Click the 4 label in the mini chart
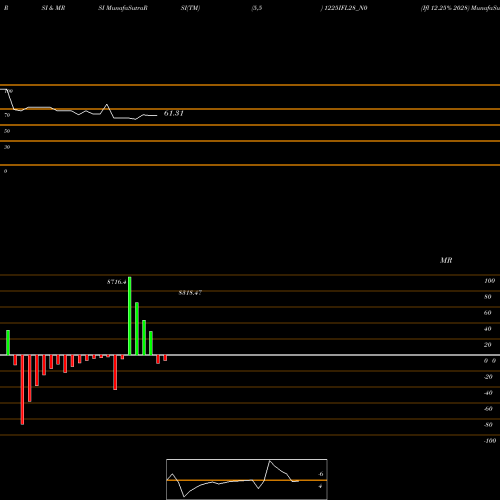This screenshot has width=500, height=500. (x=320, y=486)
